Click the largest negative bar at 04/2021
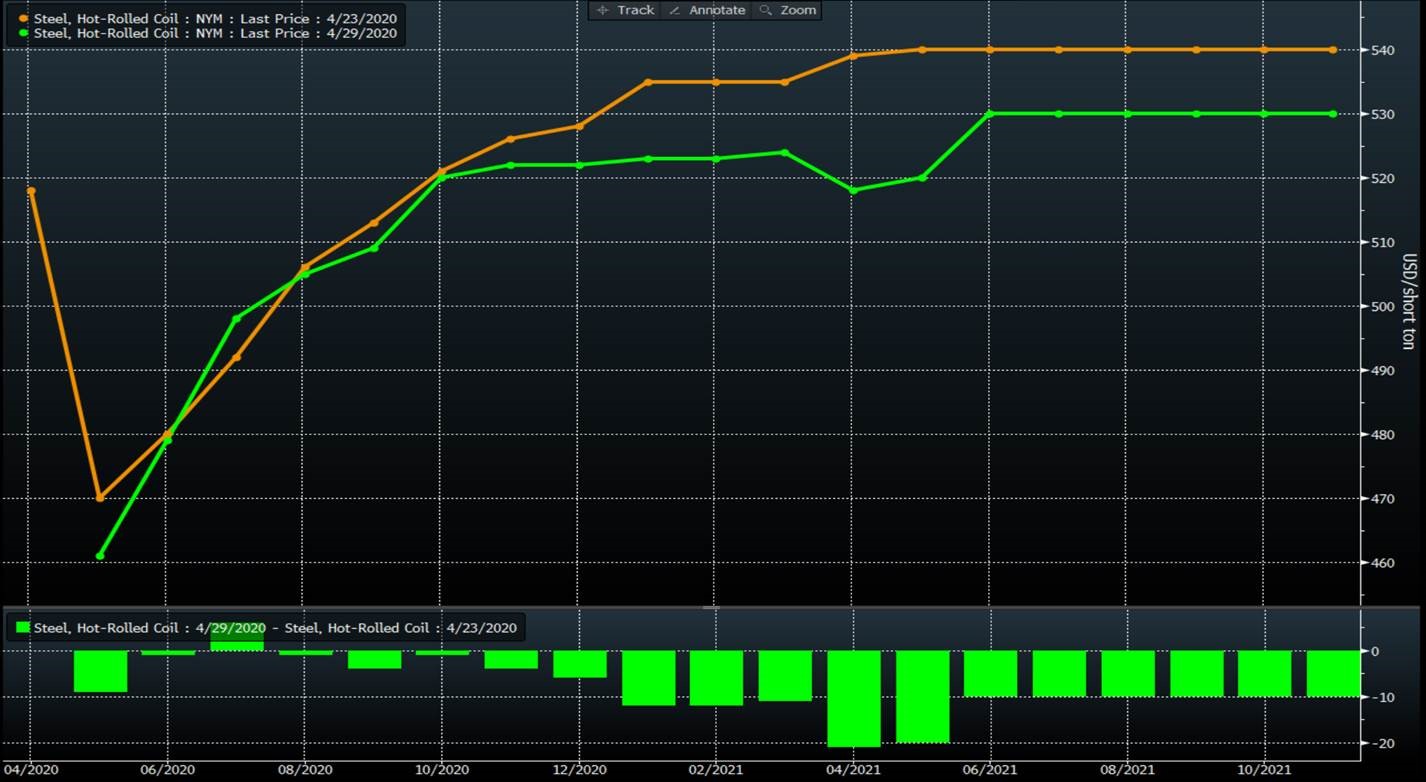Screen dimensions: 1426x782 coord(854,698)
